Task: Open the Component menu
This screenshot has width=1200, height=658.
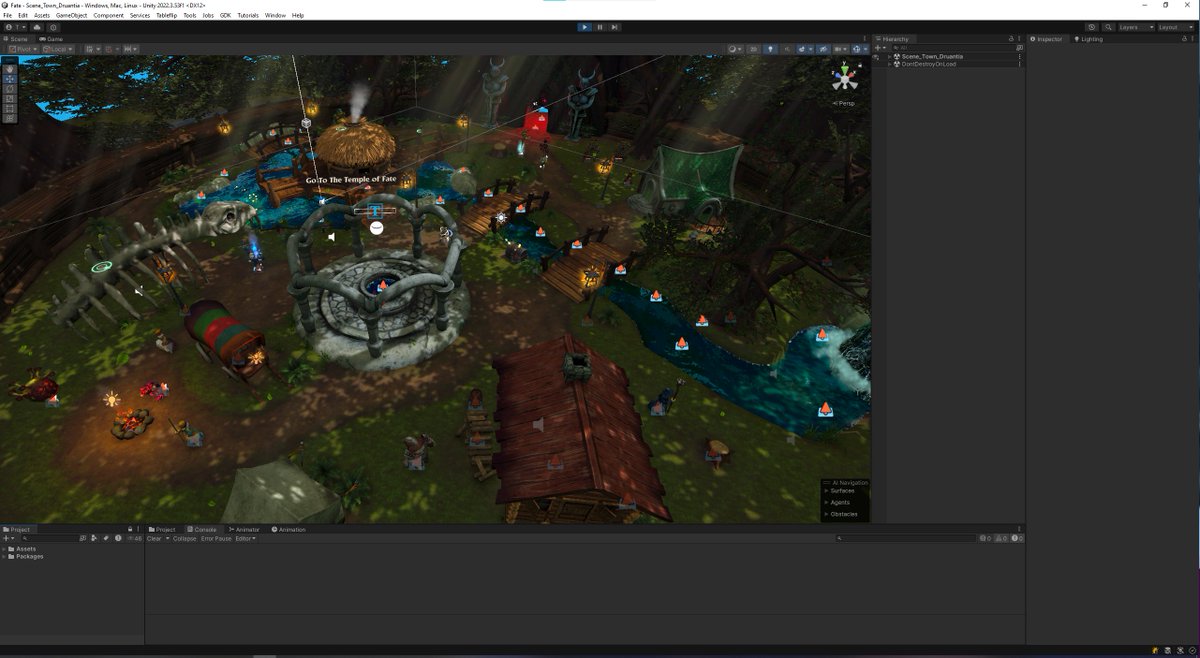Action: point(108,15)
